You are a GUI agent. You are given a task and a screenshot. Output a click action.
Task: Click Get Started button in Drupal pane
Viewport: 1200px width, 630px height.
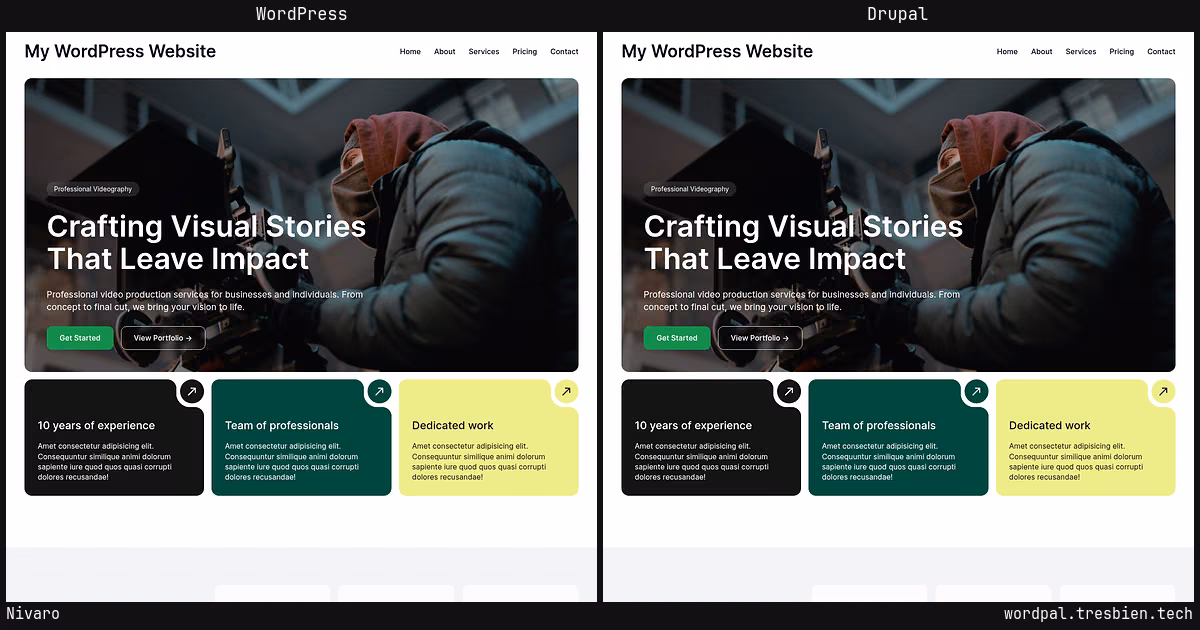click(x=677, y=338)
